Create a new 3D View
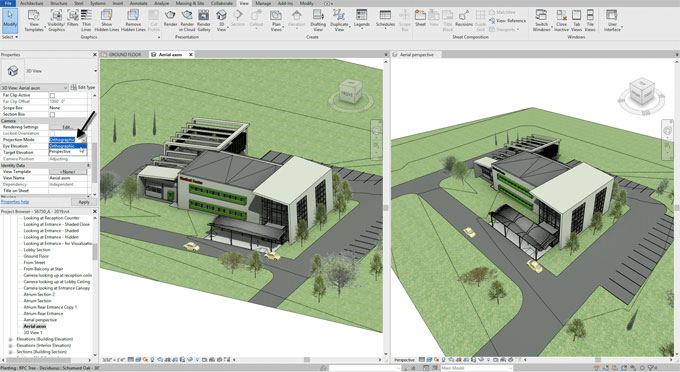The width and height of the screenshot is (680, 372). [221, 20]
